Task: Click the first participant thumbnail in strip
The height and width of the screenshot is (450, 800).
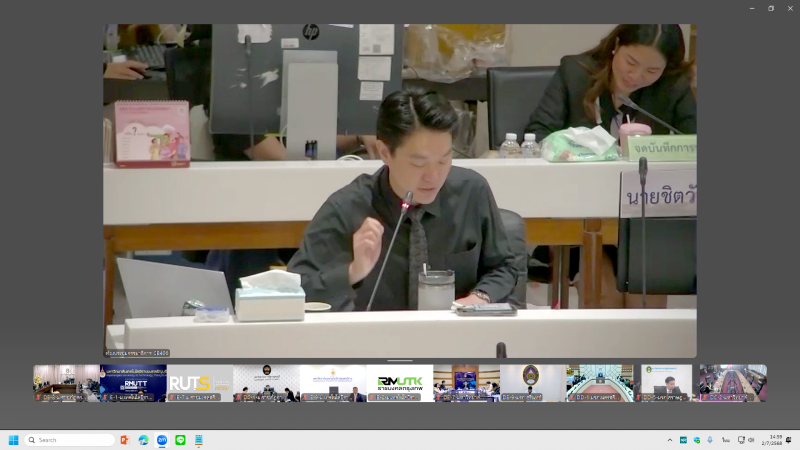Action: (66, 383)
